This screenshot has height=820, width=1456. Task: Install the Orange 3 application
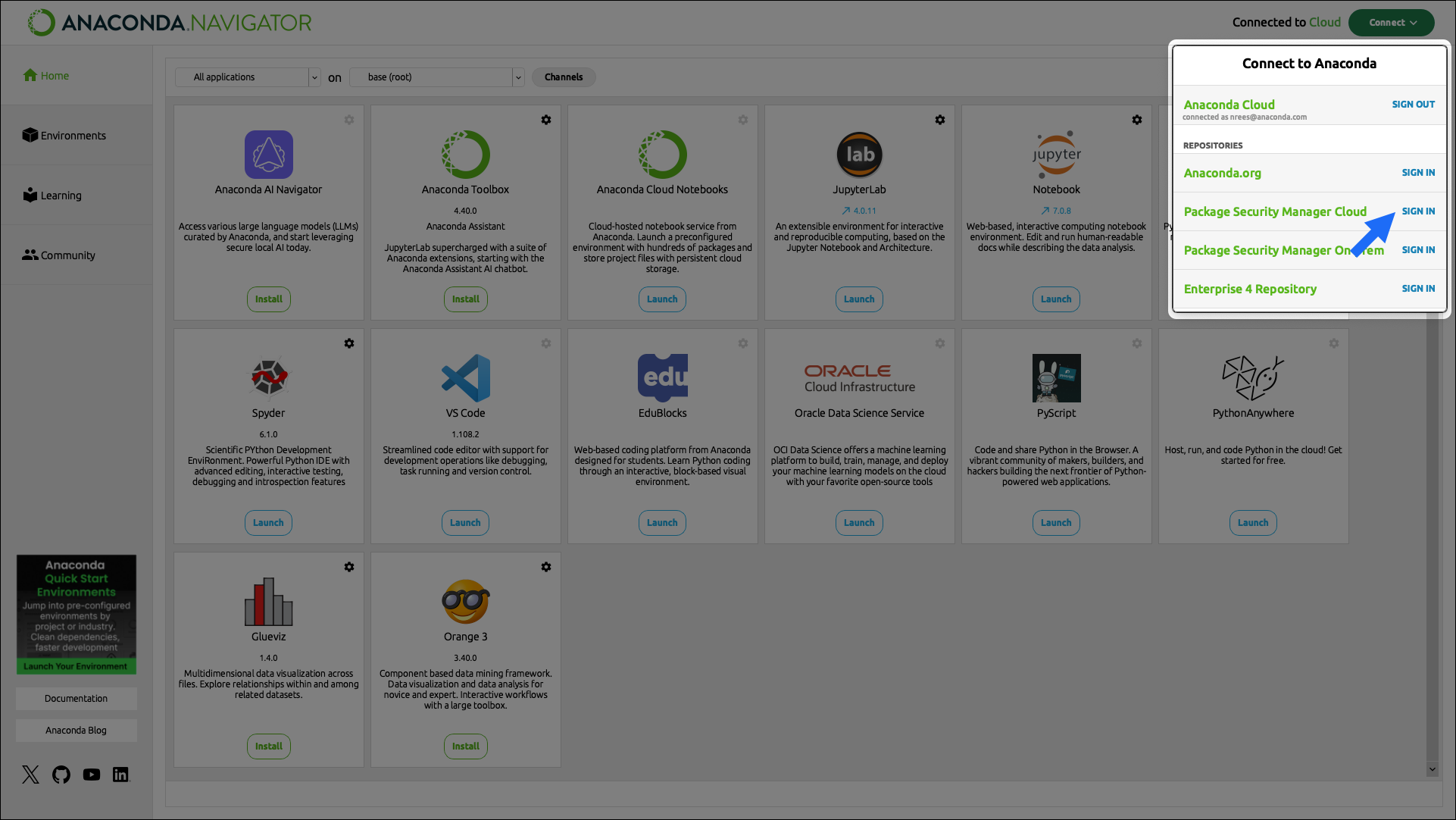465,746
